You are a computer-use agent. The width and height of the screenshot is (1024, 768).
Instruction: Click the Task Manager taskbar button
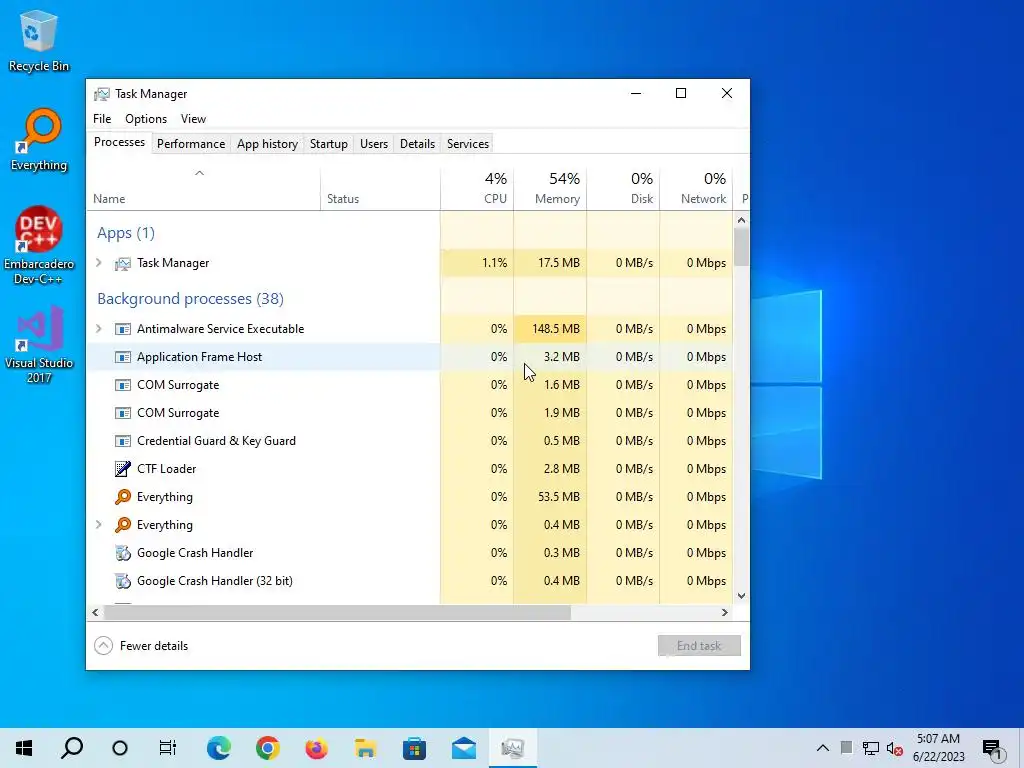tap(513, 748)
